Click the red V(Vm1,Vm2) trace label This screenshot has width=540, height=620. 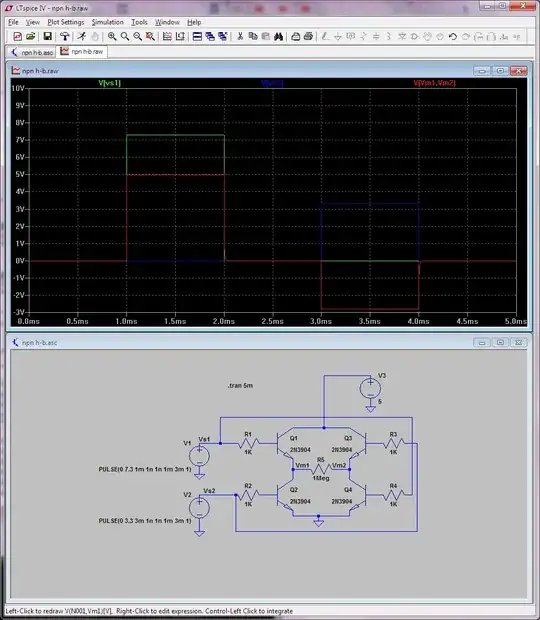click(434, 83)
